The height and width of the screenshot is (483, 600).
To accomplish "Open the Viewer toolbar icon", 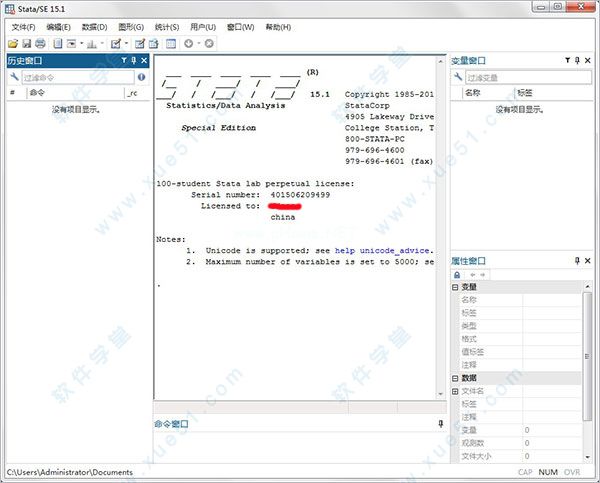I will click(x=72, y=44).
